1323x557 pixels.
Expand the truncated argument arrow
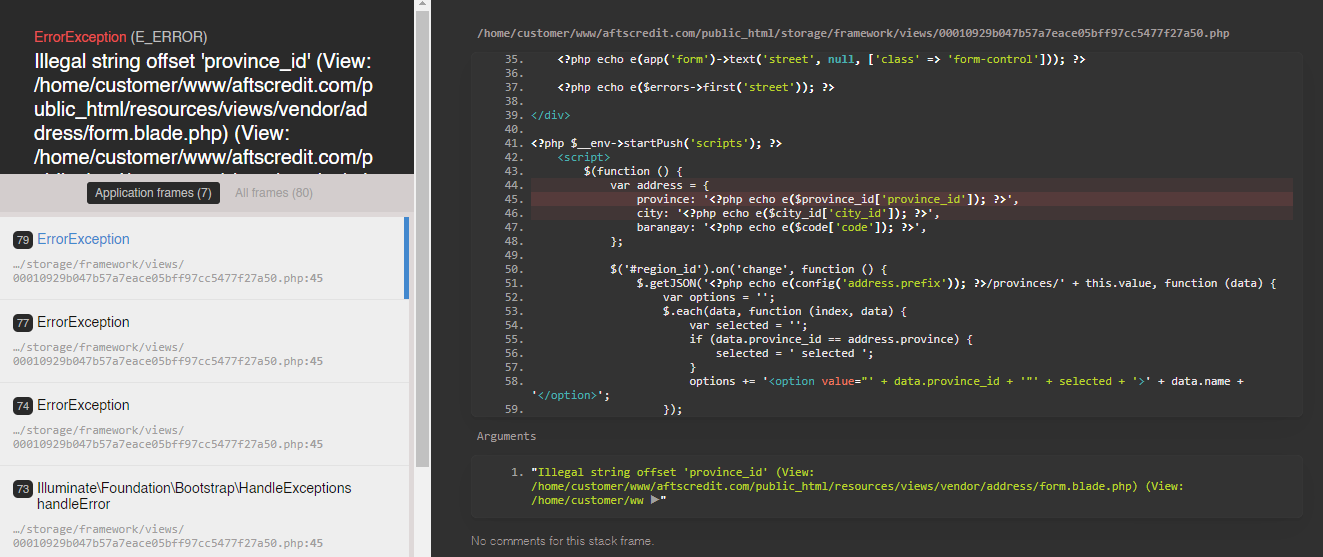pyautogui.click(x=656, y=500)
